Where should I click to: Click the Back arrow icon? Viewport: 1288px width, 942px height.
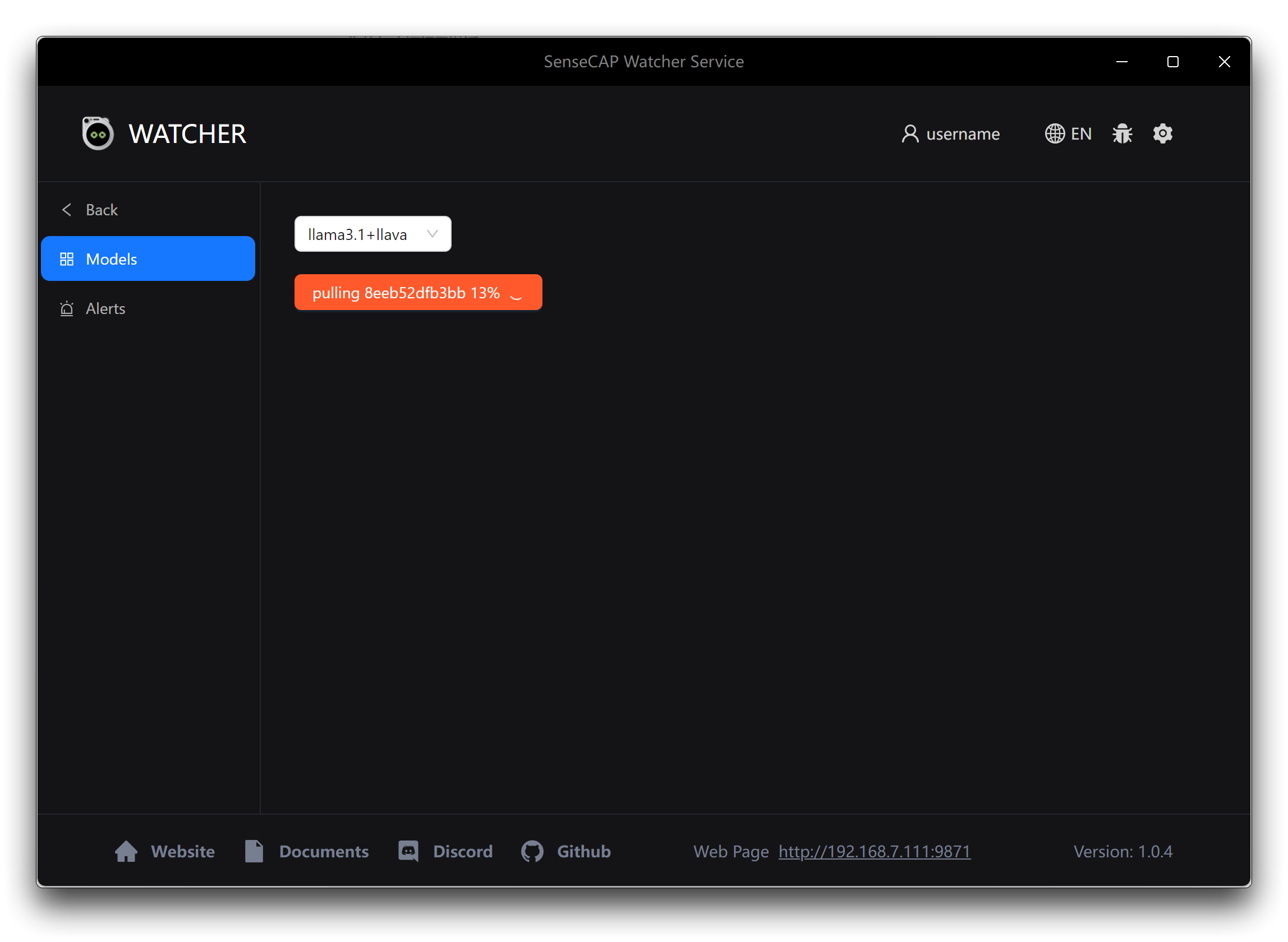point(67,210)
